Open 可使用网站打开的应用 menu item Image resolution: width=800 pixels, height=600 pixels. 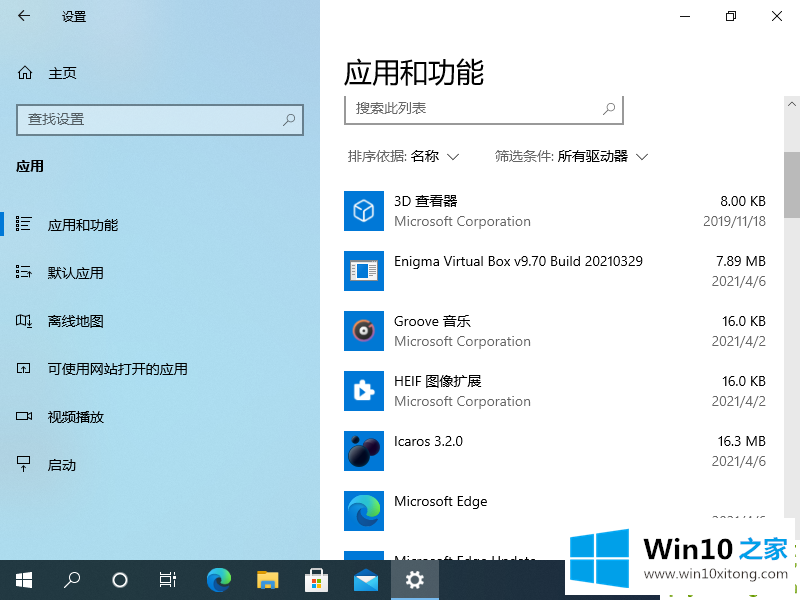[117, 369]
